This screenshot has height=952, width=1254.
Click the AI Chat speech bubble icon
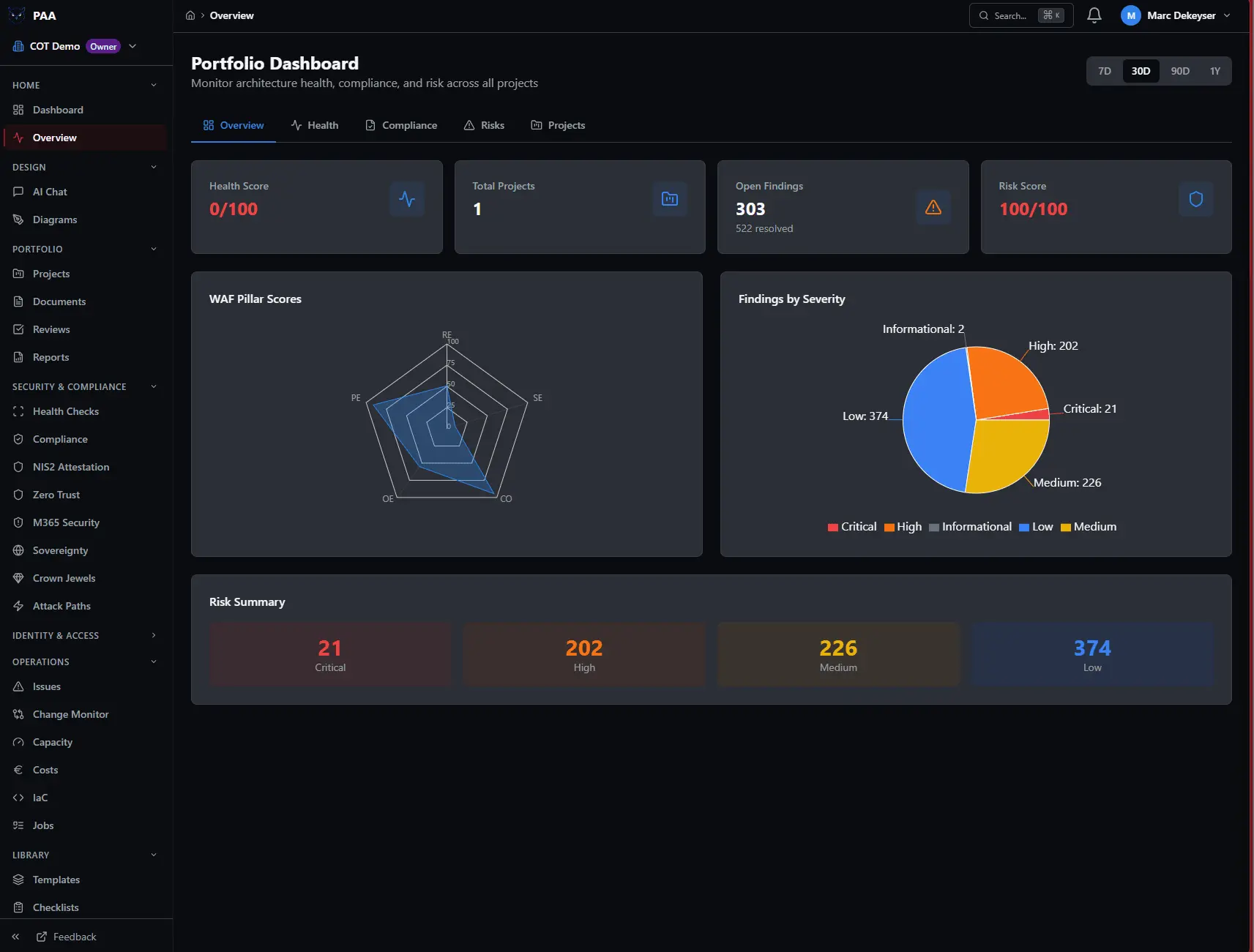(18, 192)
